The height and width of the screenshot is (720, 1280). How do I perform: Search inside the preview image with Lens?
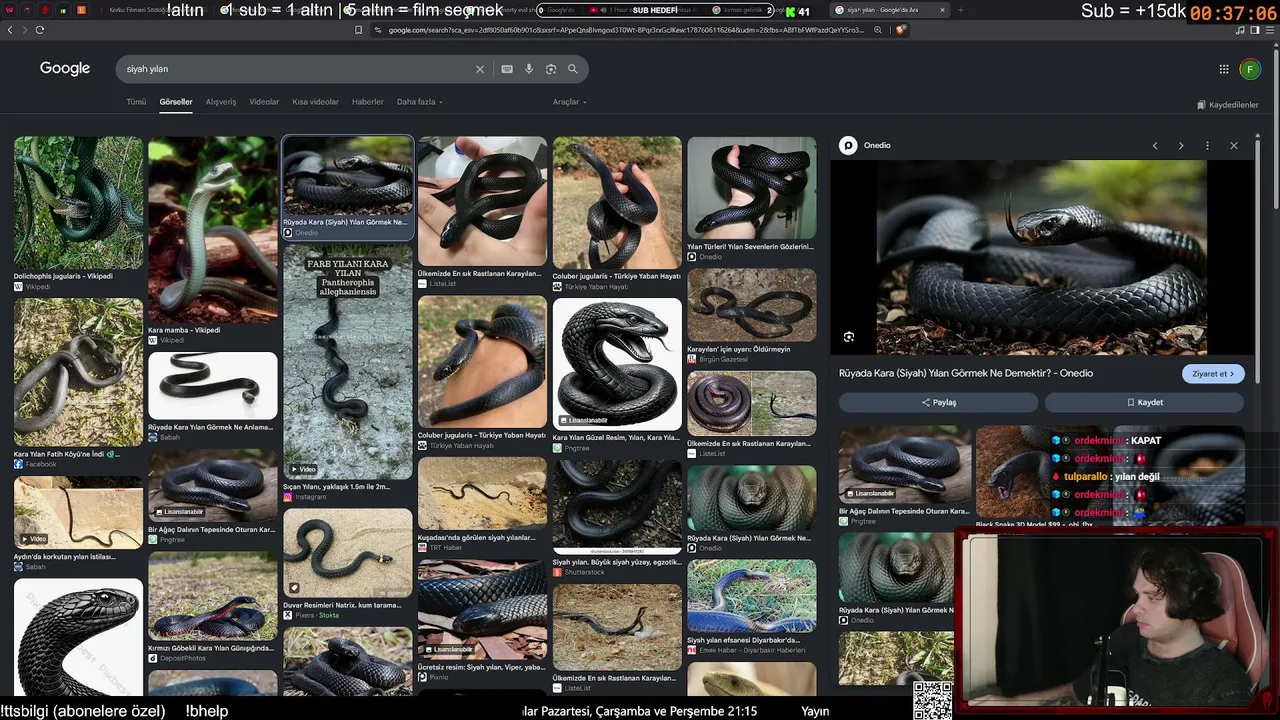click(x=849, y=337)
